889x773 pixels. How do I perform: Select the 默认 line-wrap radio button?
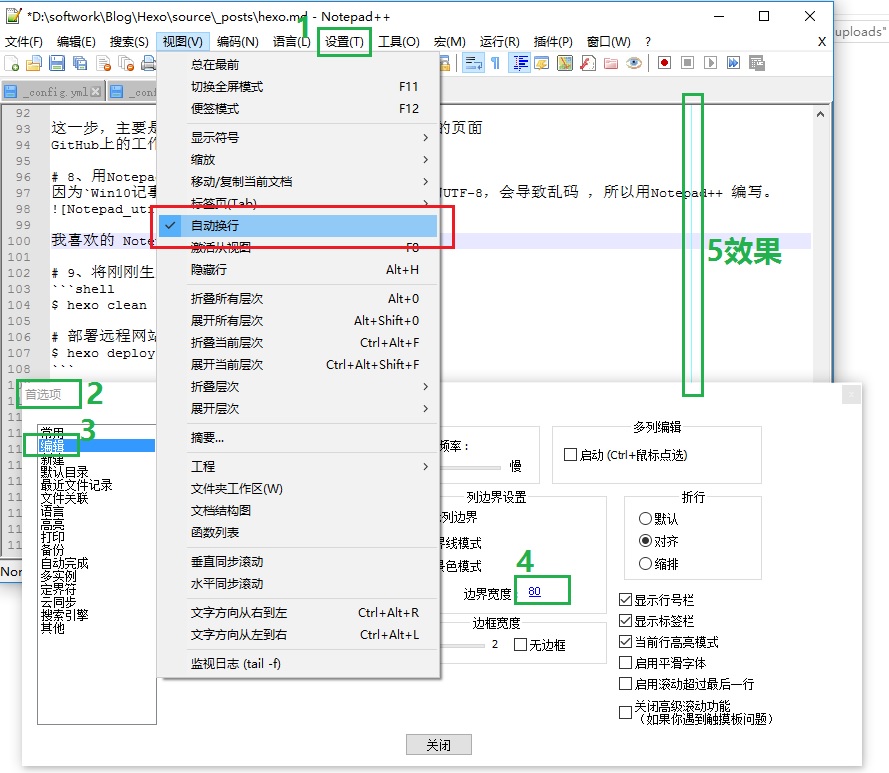[645, 518]
